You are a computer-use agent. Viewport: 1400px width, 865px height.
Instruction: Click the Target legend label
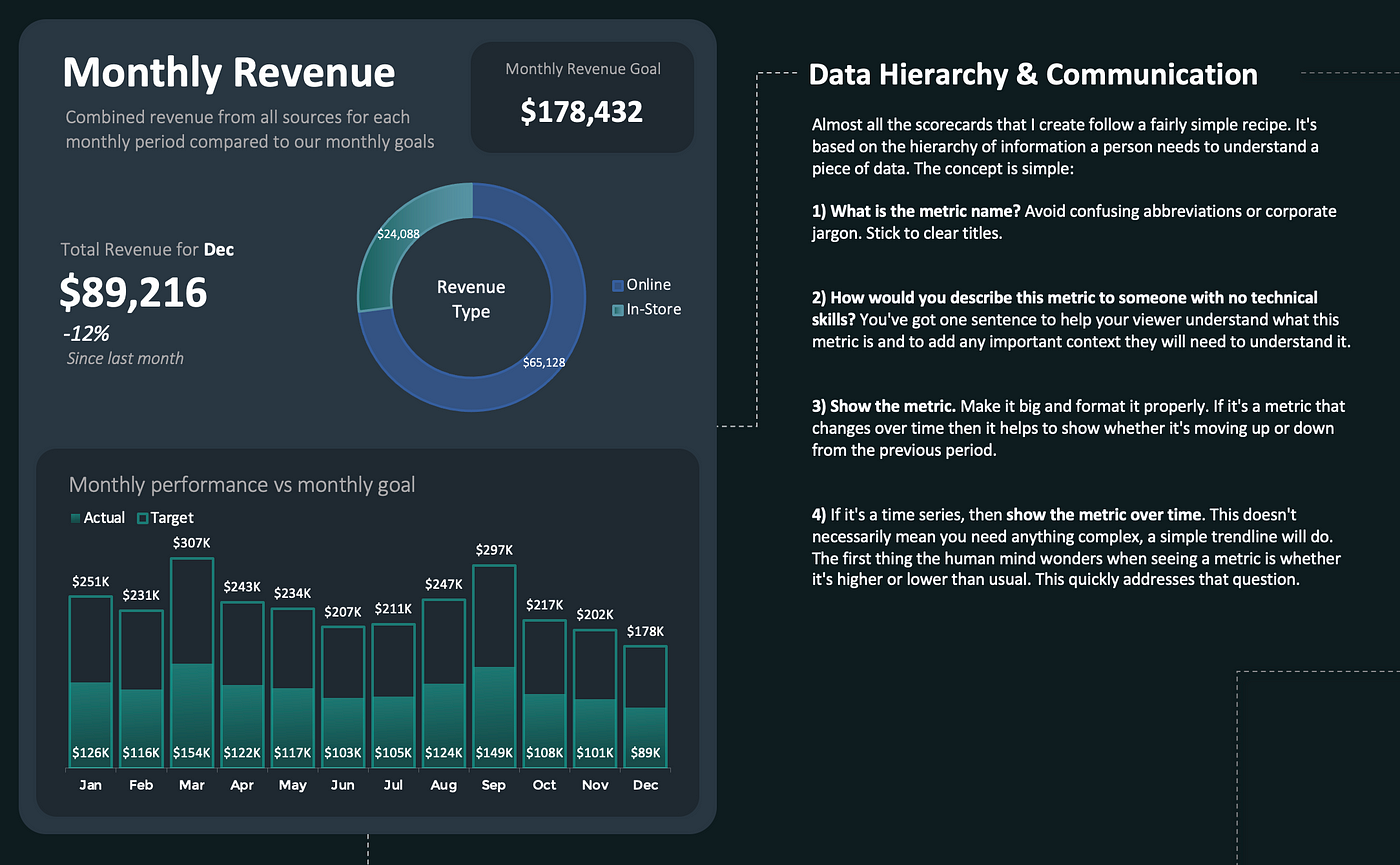pyautogui.click(x=172, y=518)
